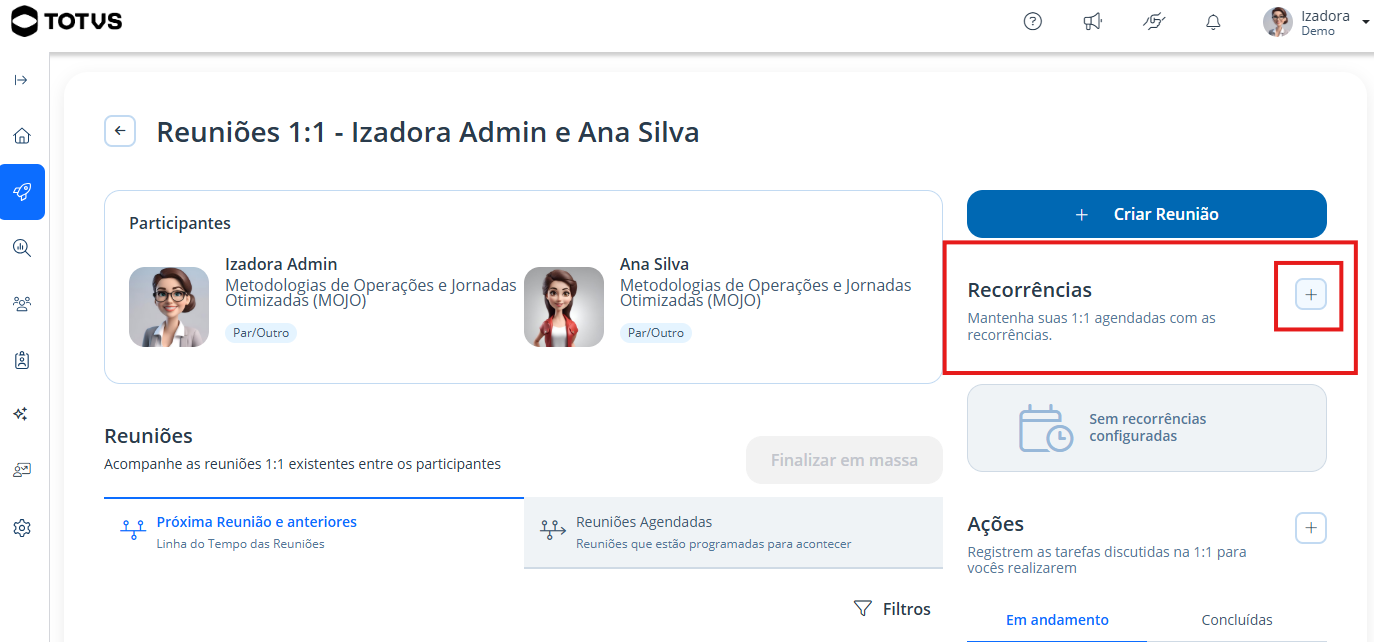This screenshot has height=642, width=1374.
Task: Click the Recorrências heading
Action: point(1030,290)
